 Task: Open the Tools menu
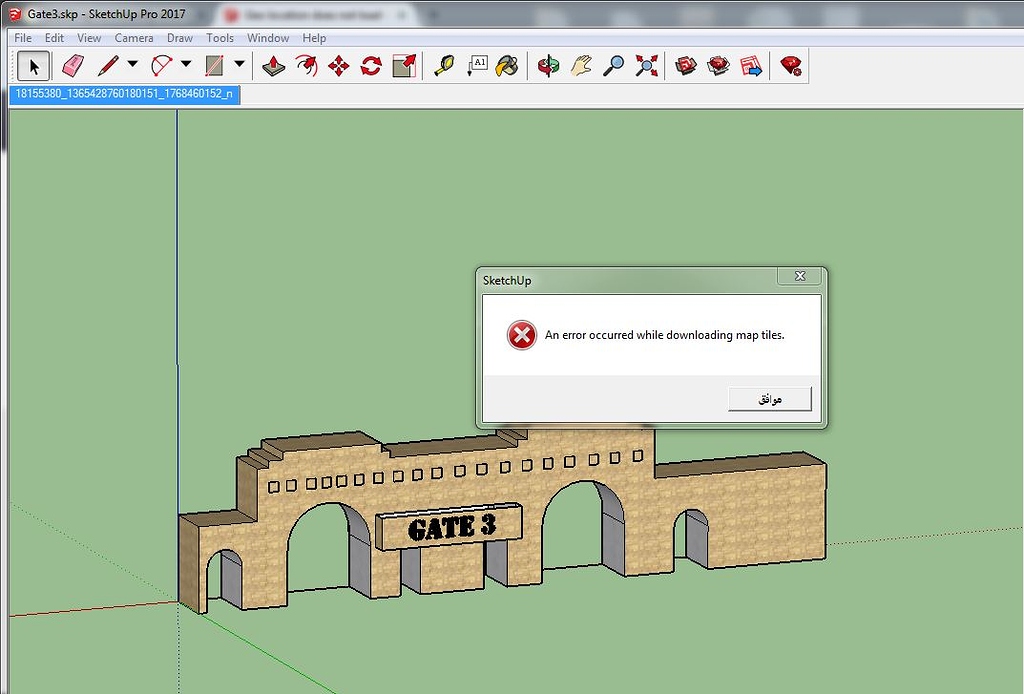pyautogui.click(x=219, y=37)
